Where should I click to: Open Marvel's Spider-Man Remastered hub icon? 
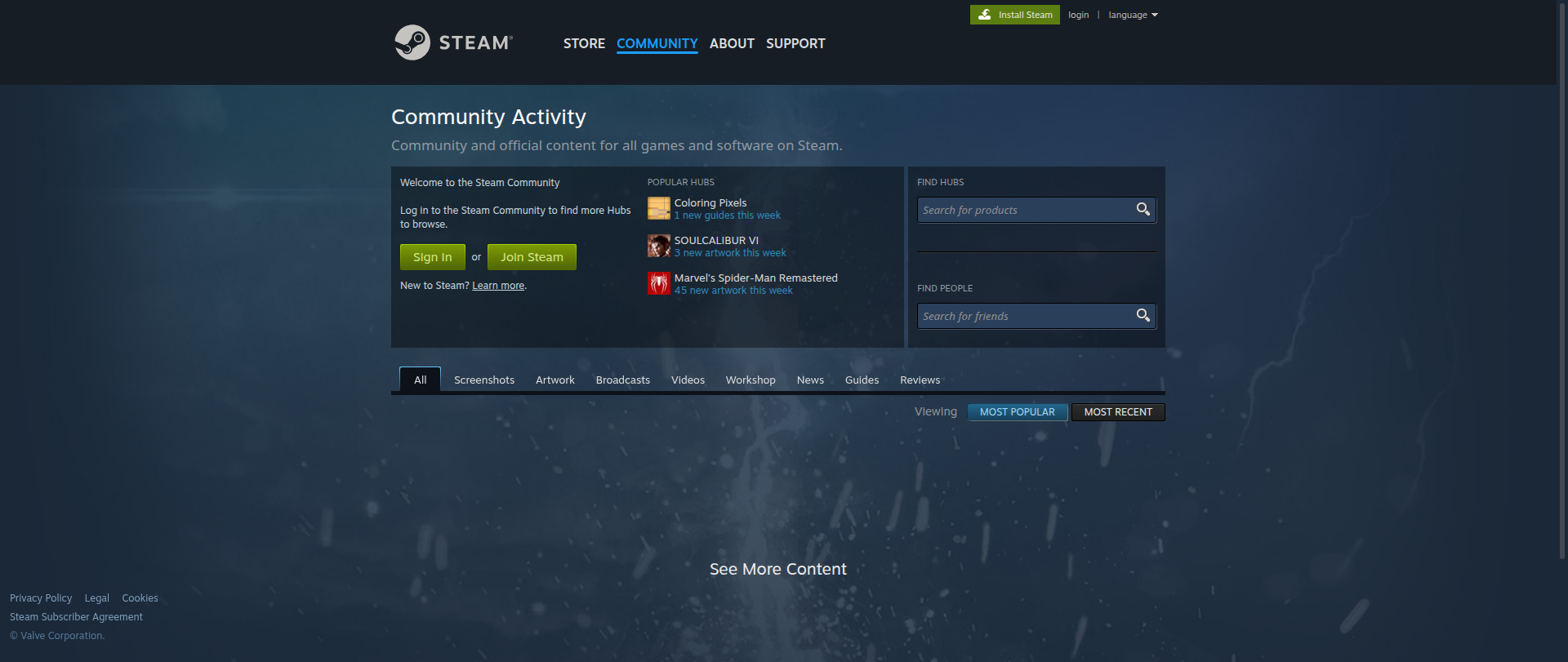click(658, 284)
